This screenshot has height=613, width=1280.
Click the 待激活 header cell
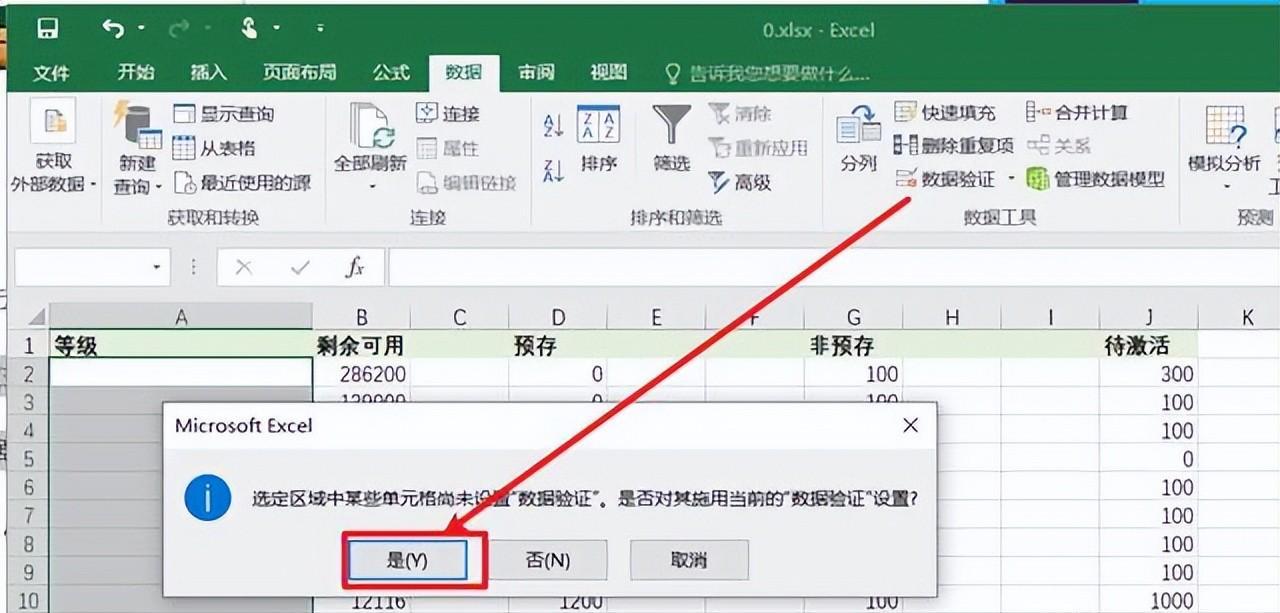1148,346
